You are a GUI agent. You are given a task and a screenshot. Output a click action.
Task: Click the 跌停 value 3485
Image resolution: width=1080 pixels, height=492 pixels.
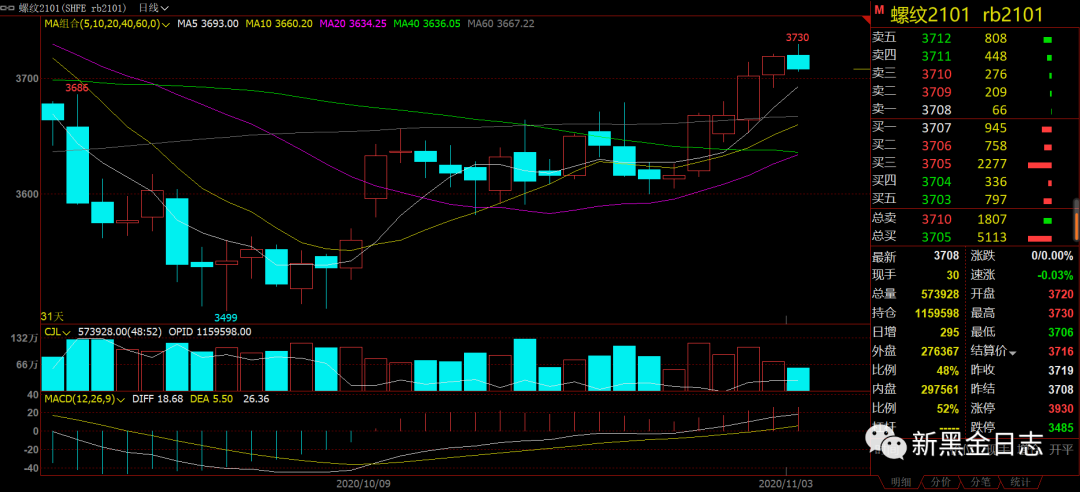1061,428
